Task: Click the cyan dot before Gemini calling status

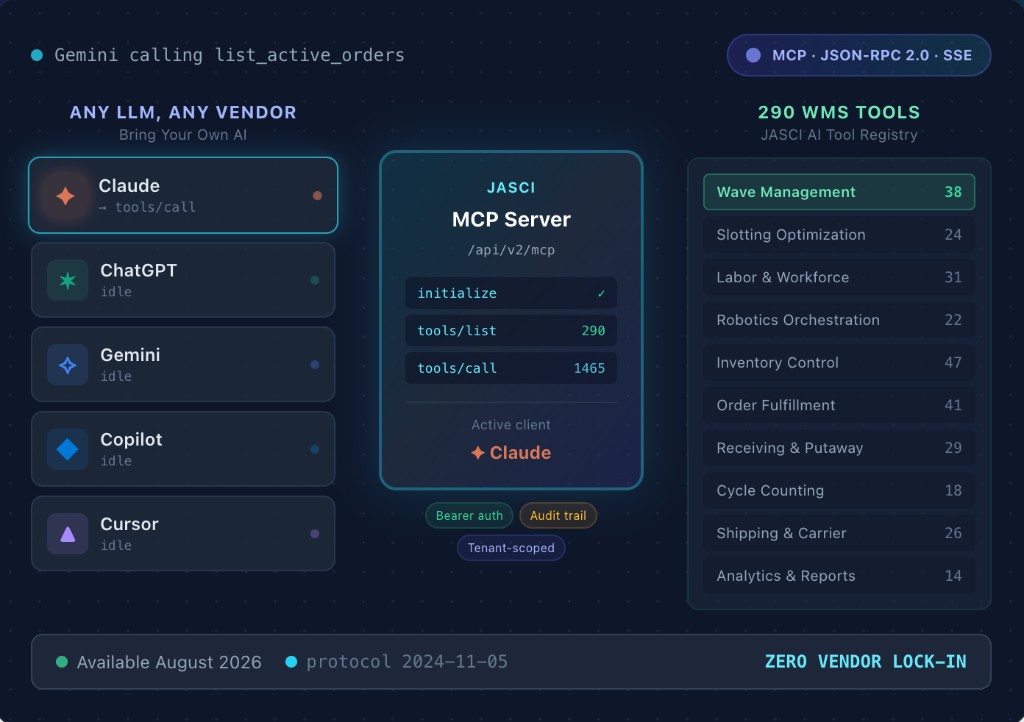Action: [x=37, y=55]
